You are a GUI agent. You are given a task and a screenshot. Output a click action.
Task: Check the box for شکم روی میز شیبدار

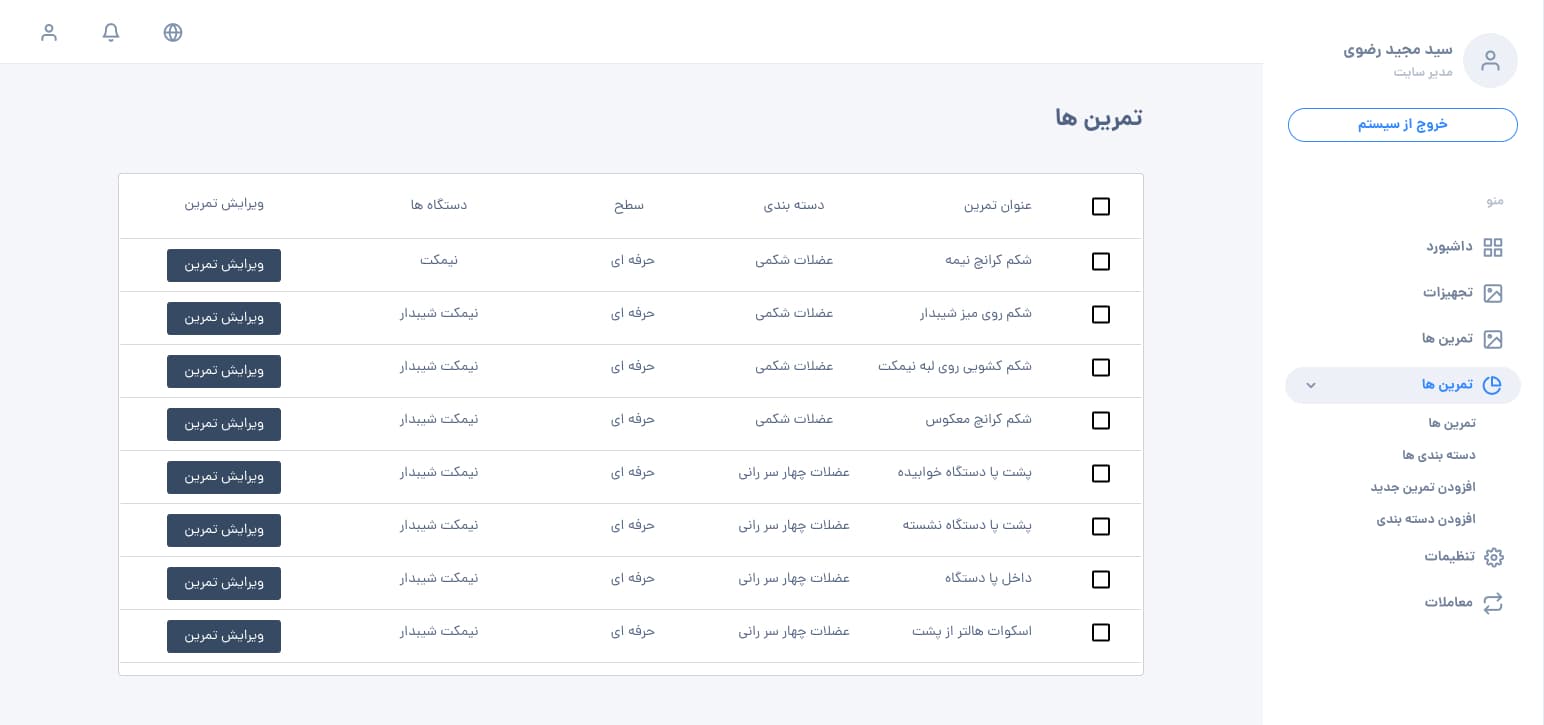(x=1101, y=314)
